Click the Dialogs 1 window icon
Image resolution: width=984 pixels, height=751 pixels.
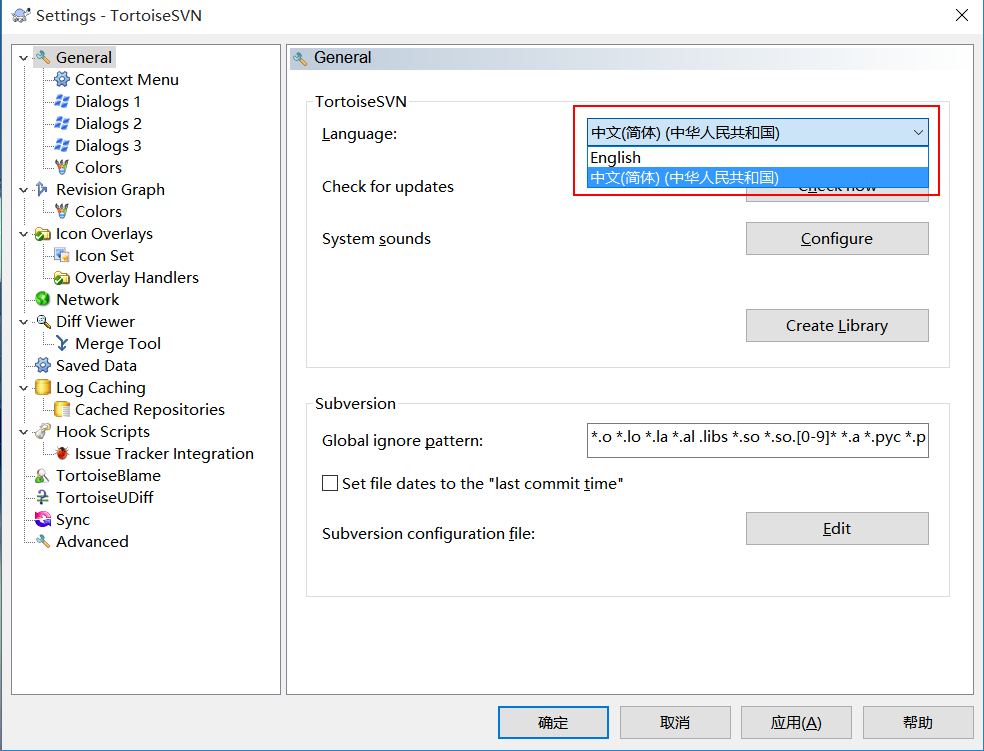[x=62, y=102]
